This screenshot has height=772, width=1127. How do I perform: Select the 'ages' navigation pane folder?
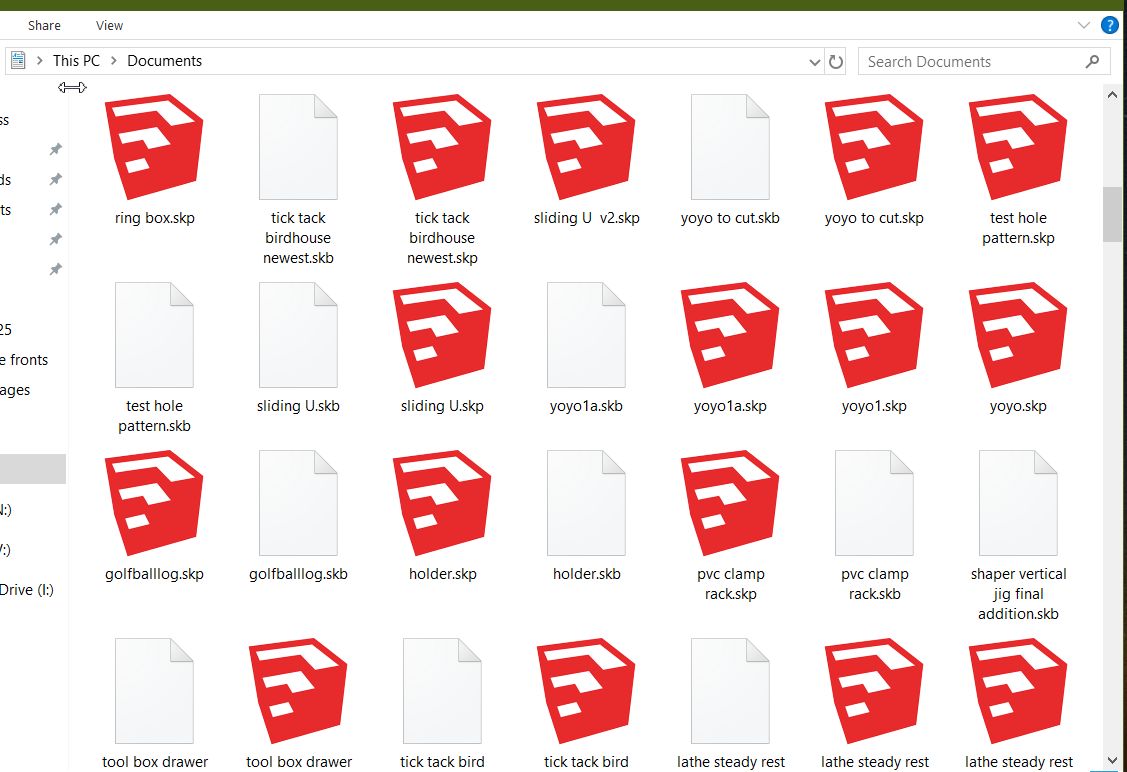pyautogui.click(x=15, y=390)
